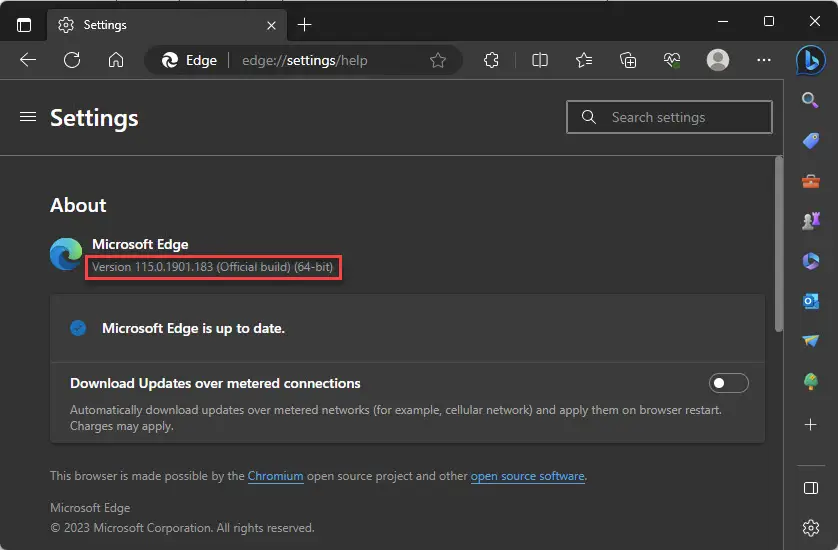Open Microsoft 365 in sidebar
838x550 pixels.
811,261
